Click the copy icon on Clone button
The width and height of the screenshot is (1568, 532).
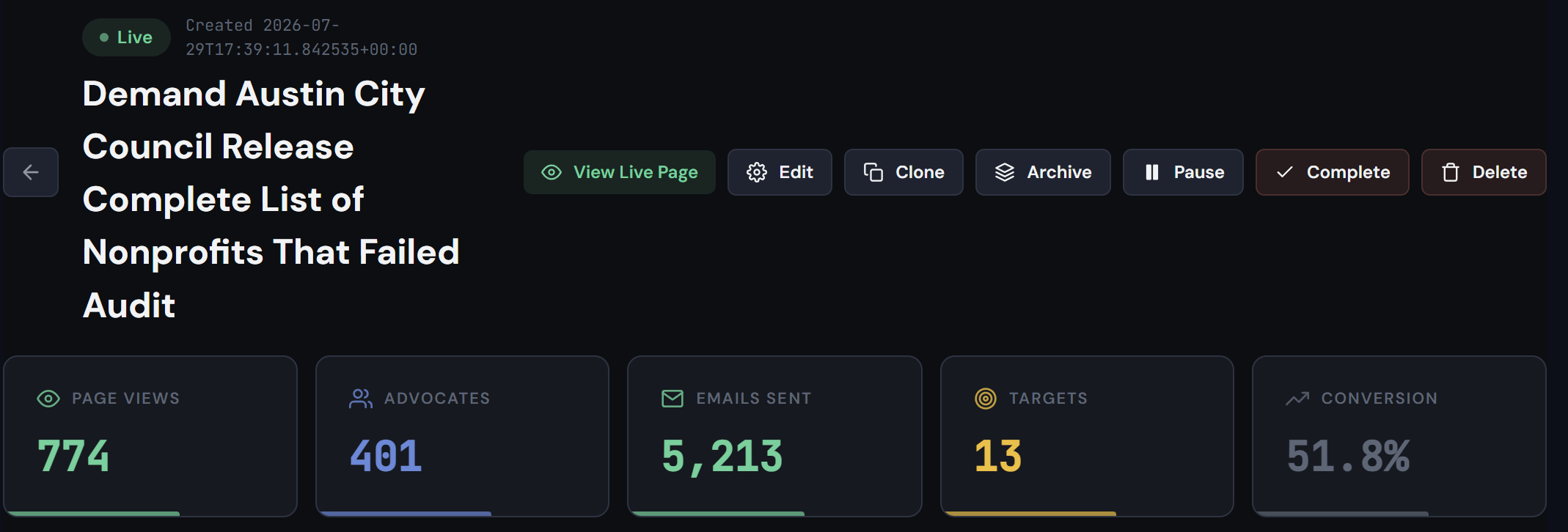click(x=873, y=172)
